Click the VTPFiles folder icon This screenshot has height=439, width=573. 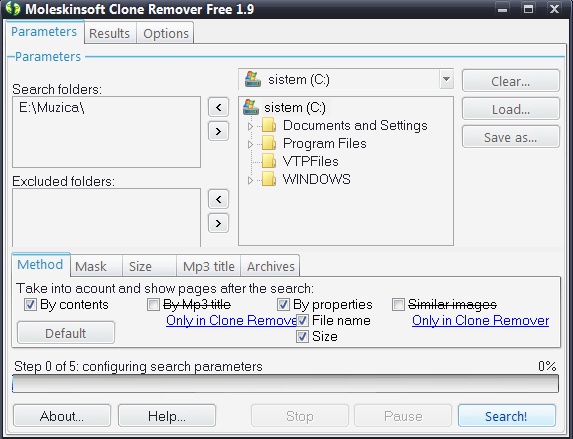pos(269,161)
